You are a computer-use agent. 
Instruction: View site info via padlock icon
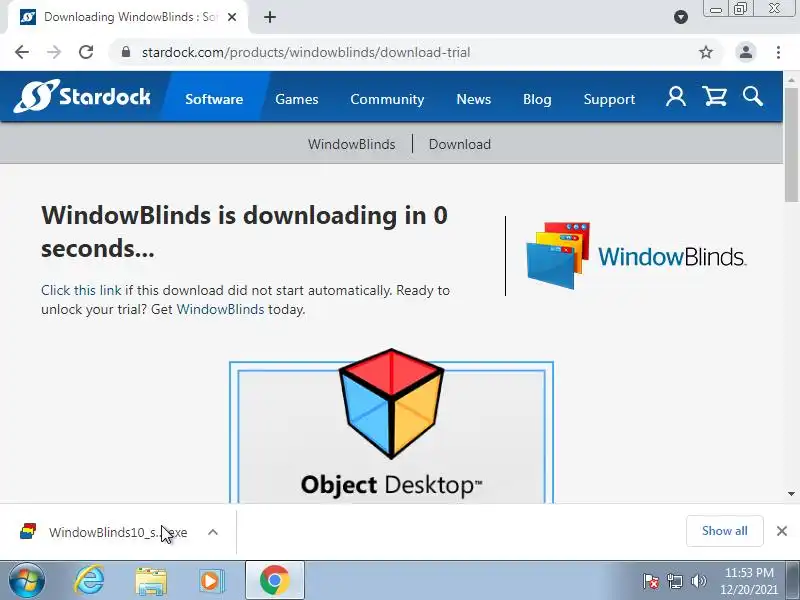[x=126, y=52]
